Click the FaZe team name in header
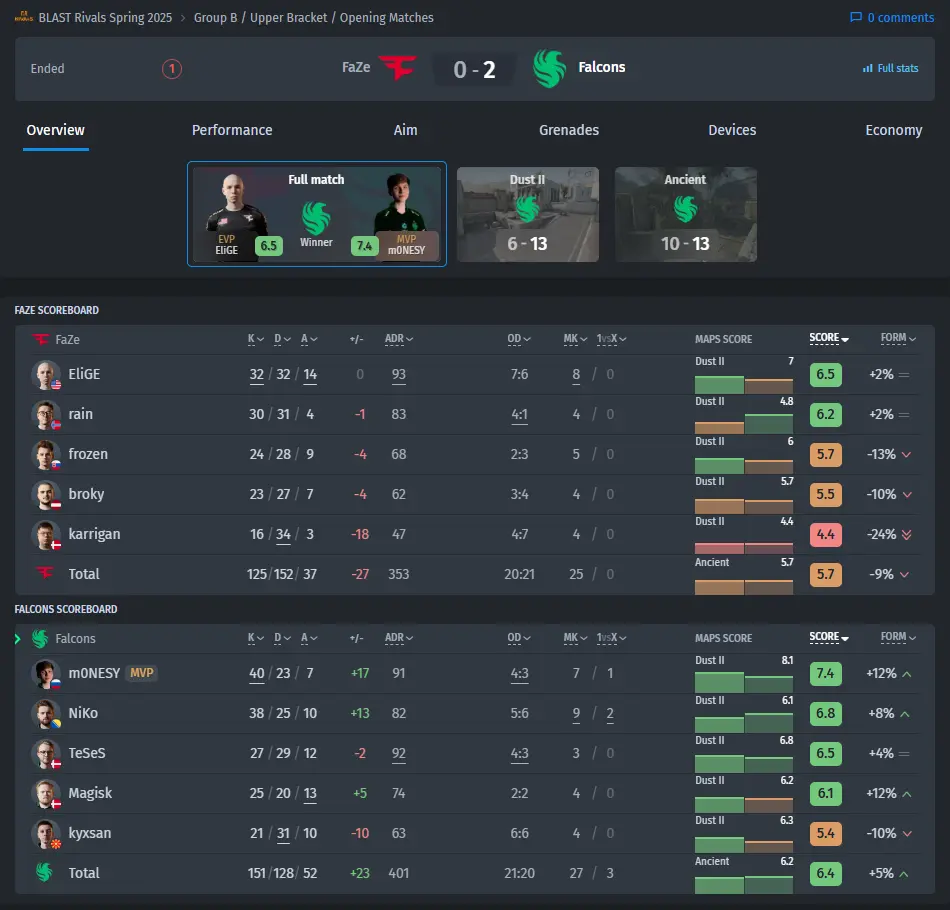This screenshot has height=910, width=950. tap(356, 67)
